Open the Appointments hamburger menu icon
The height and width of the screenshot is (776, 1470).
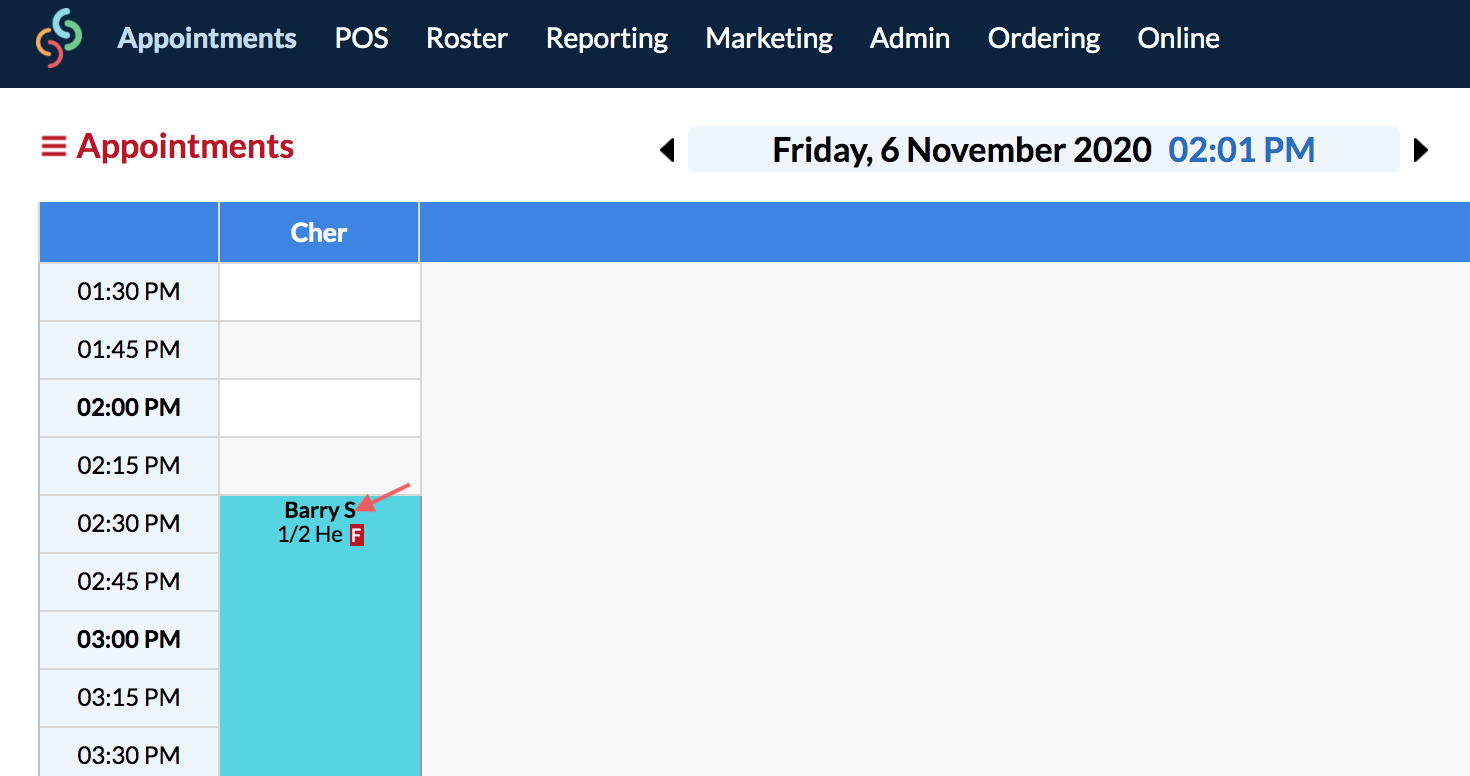click(52, 146)
